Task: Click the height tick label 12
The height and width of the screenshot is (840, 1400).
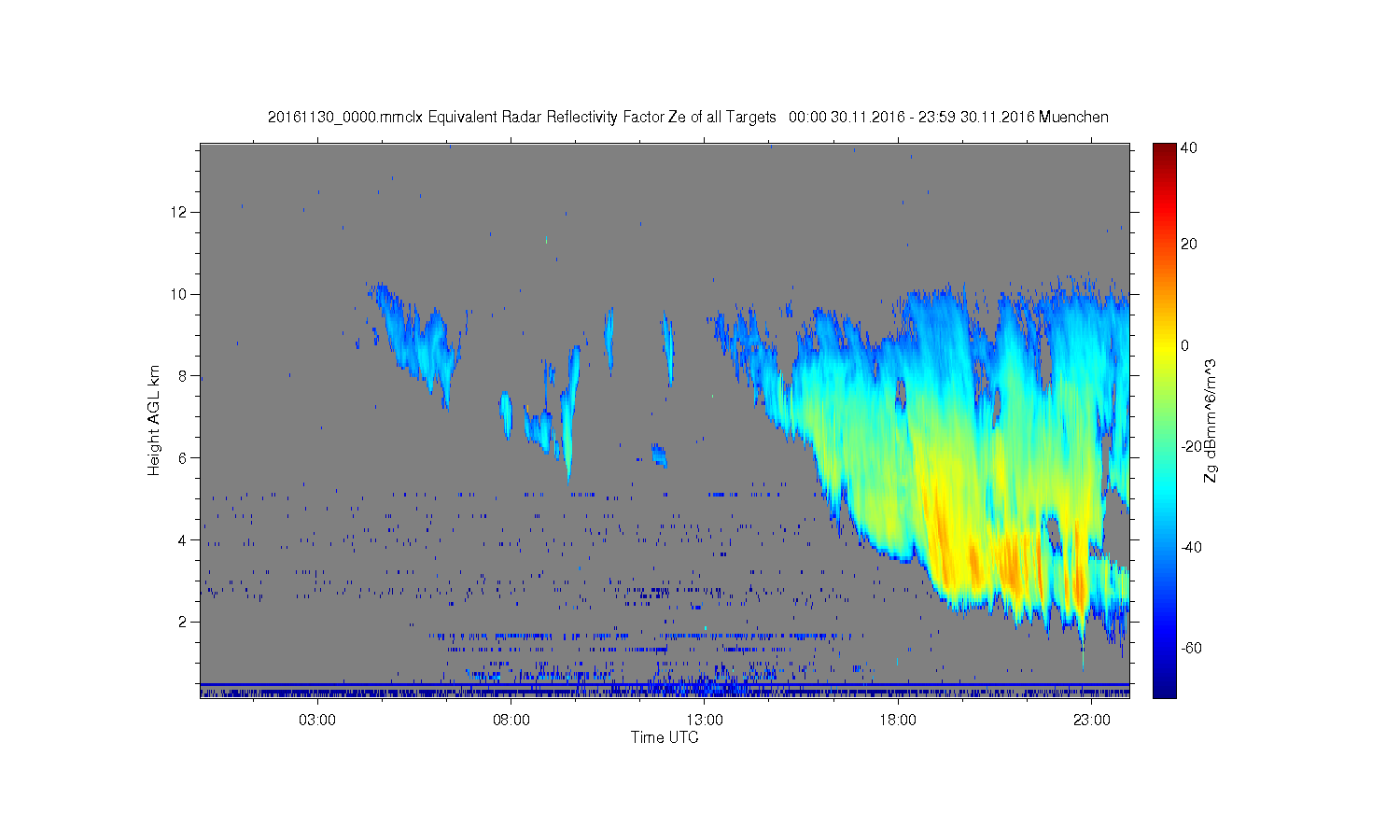Action: point(179,212)
